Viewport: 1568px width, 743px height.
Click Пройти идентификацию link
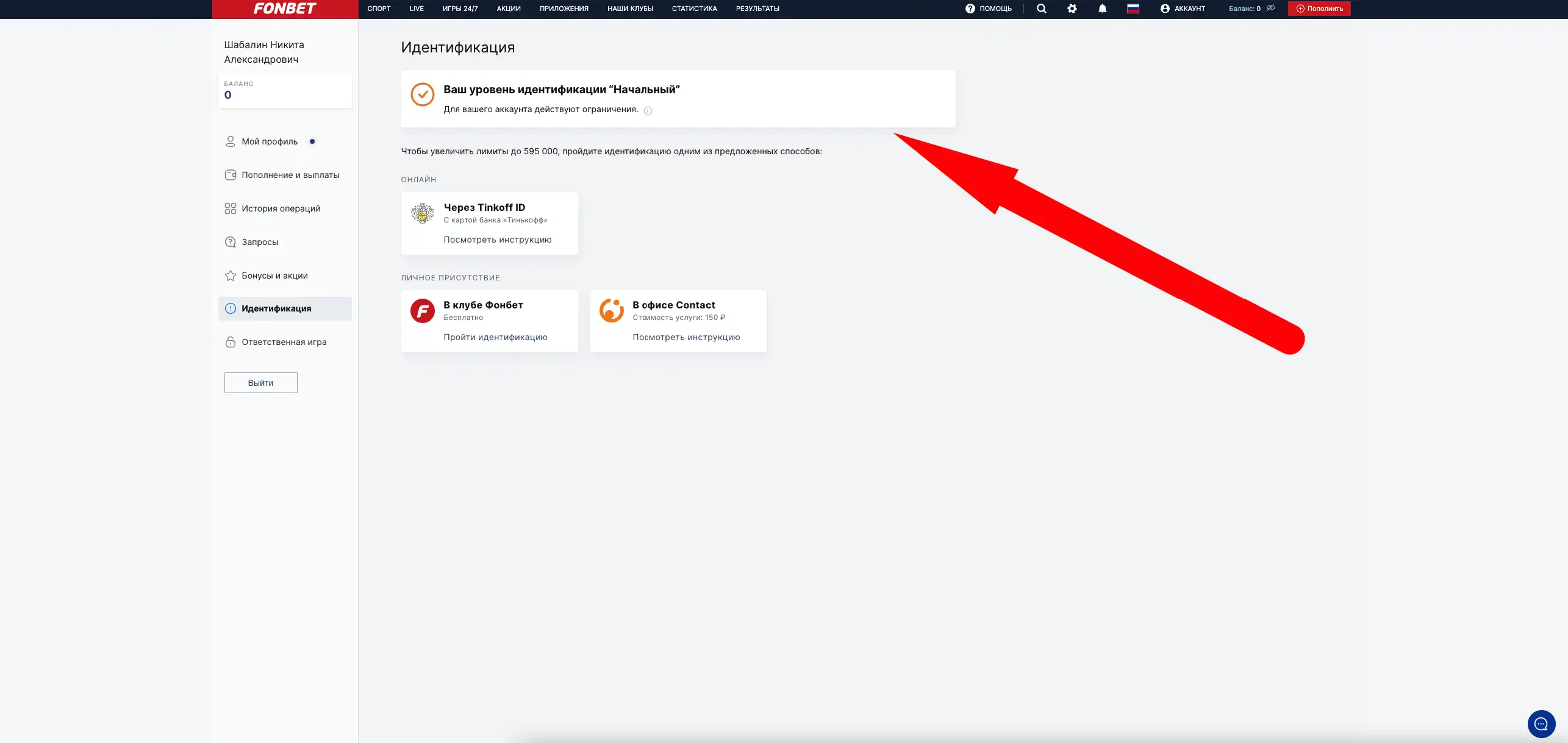495,337
